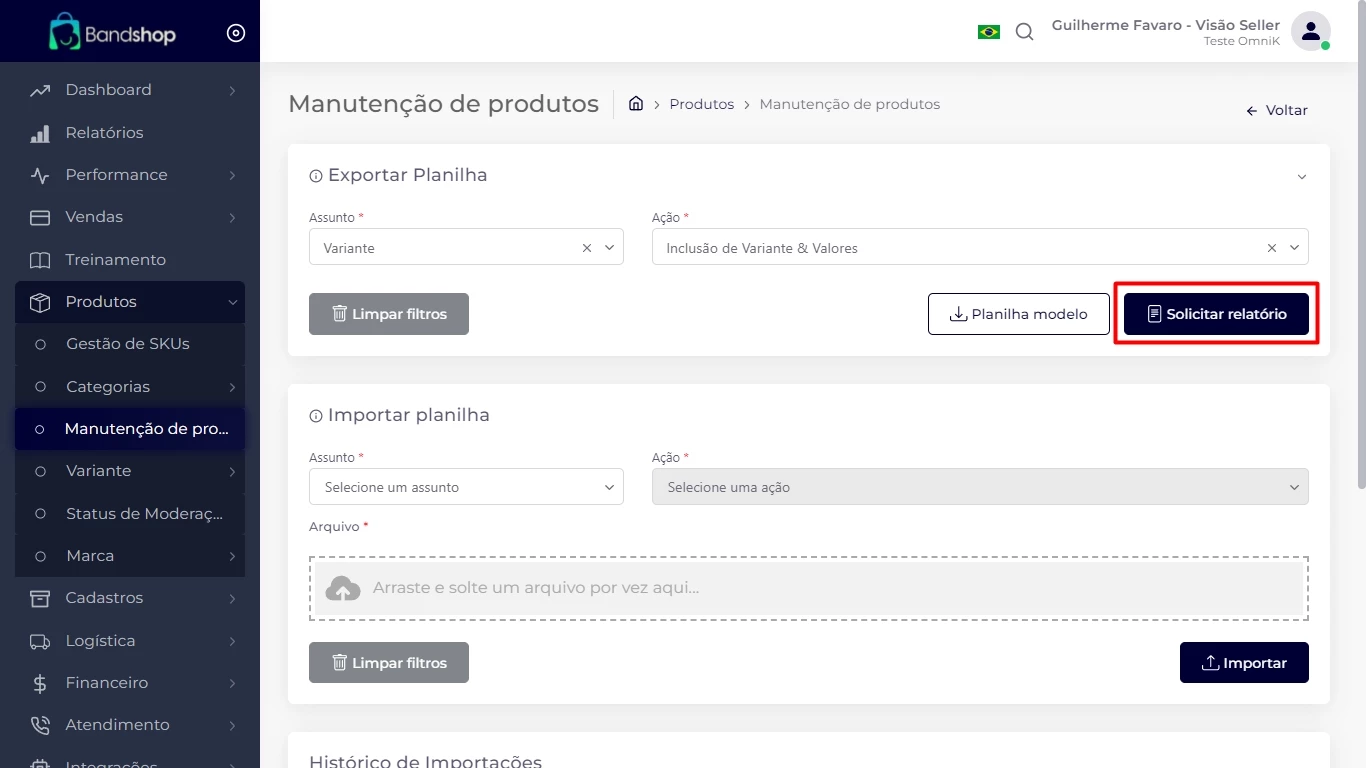Collapse the Exportar Planilha panel chevron
Viewport: 1366px width, 768px height.
click(1302, 177)
